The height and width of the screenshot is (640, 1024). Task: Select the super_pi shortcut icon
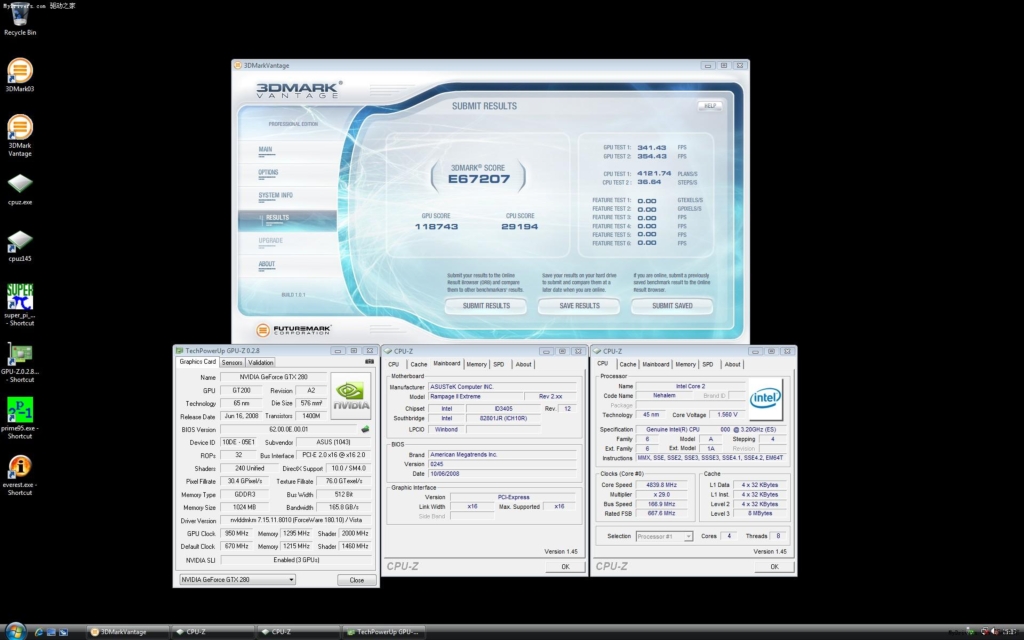click(x=20, y=296)
